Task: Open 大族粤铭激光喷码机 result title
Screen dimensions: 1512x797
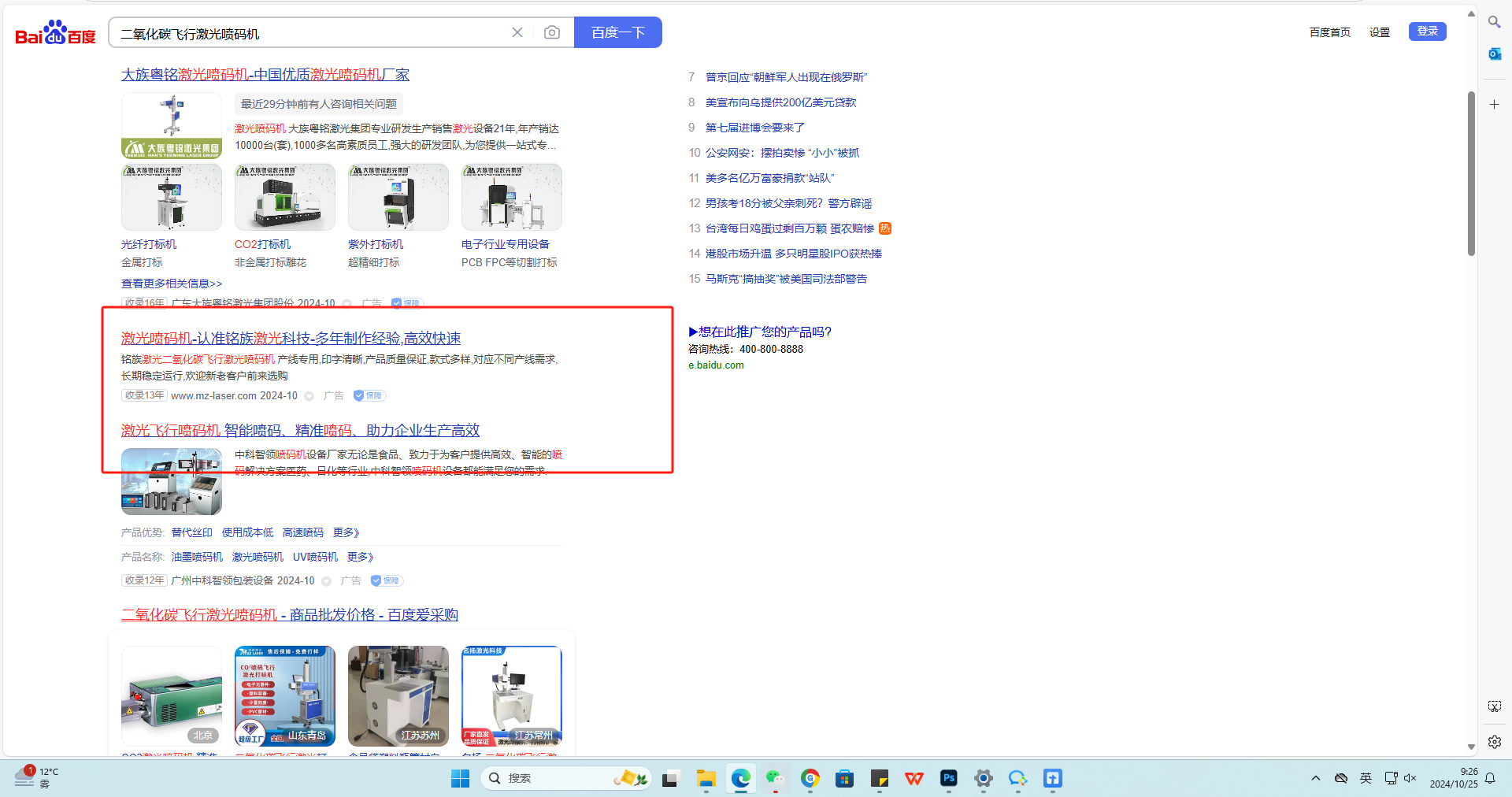Action: coord(265,75)
